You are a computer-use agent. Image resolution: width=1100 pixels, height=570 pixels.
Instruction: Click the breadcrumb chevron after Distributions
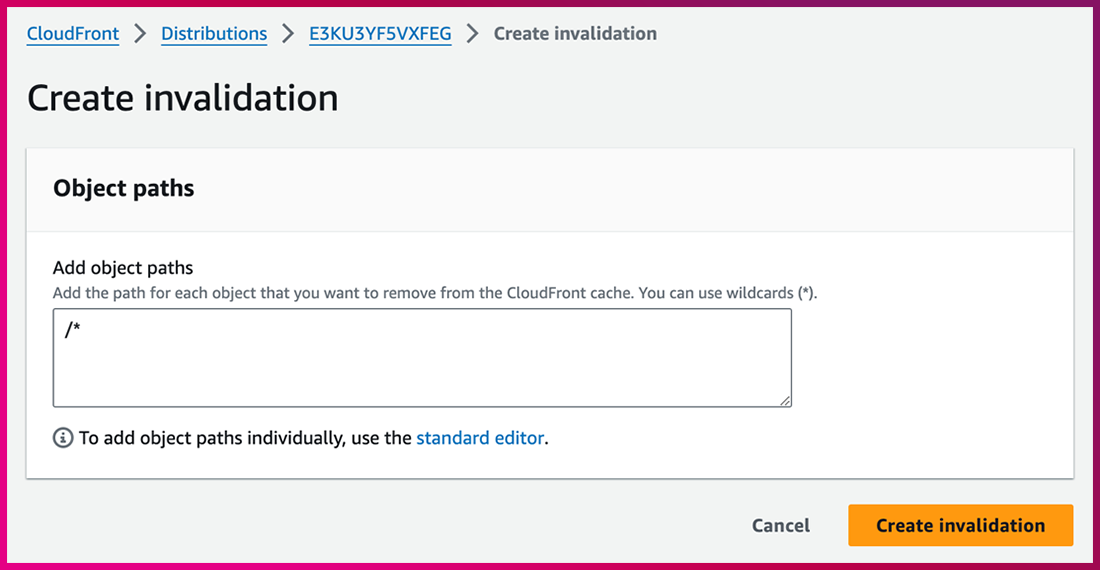pos(288,34)
